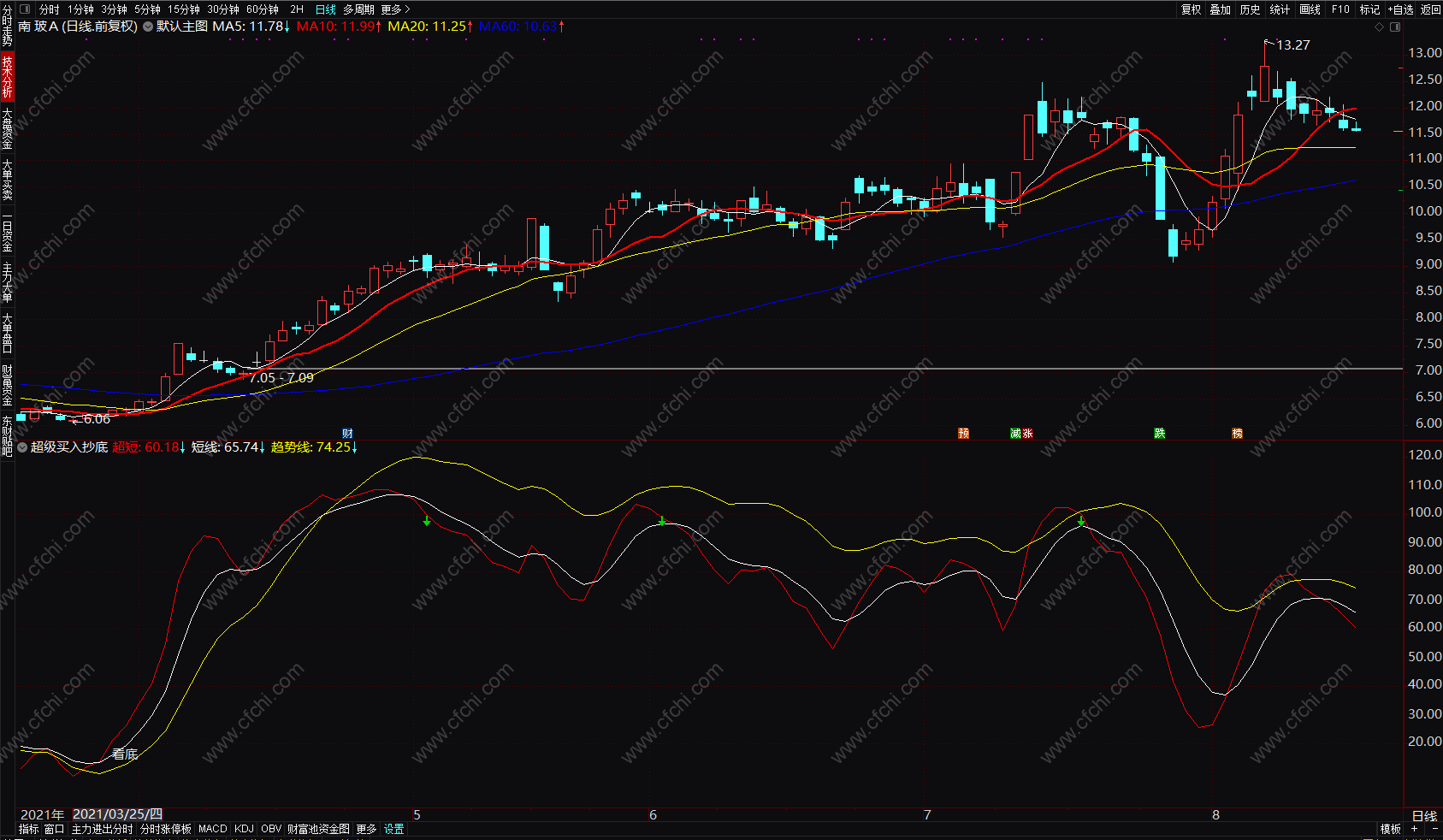
Task: Switch to 3分钟 timeframe
Action: (x=114, y=9)
